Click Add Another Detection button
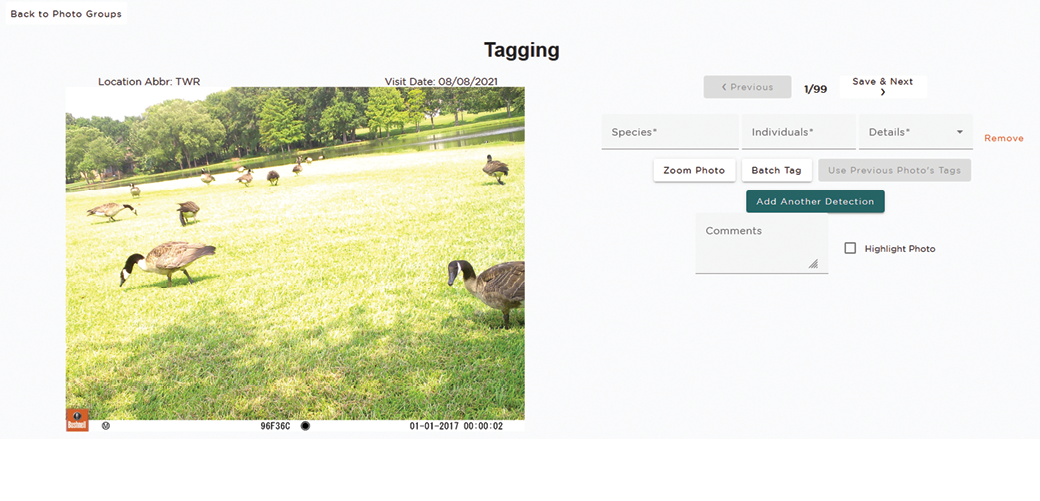This screenshot has width=1040, height=501. pos(815,201)
